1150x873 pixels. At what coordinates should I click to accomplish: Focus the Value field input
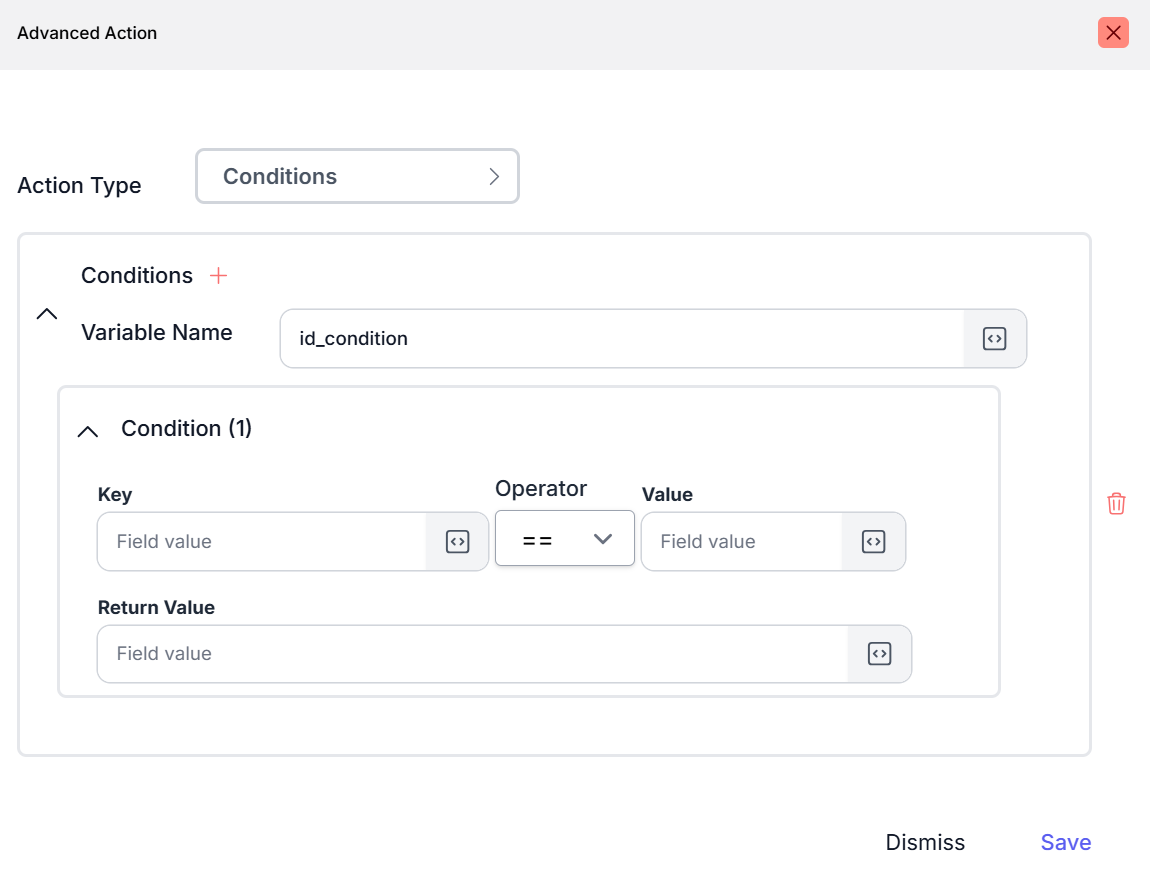click(x=741, y=542)
